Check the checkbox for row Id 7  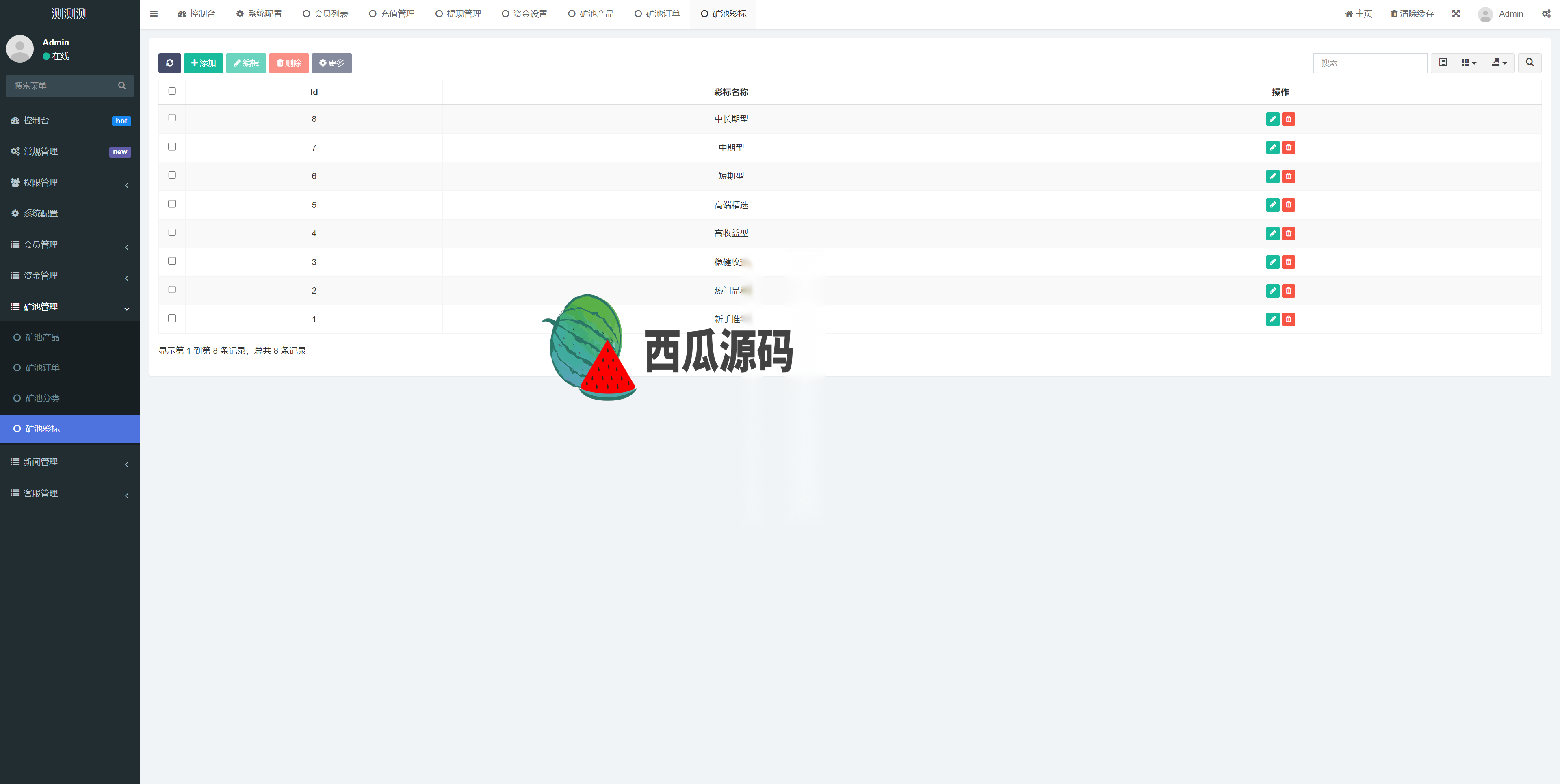click(x=172, y=147)
